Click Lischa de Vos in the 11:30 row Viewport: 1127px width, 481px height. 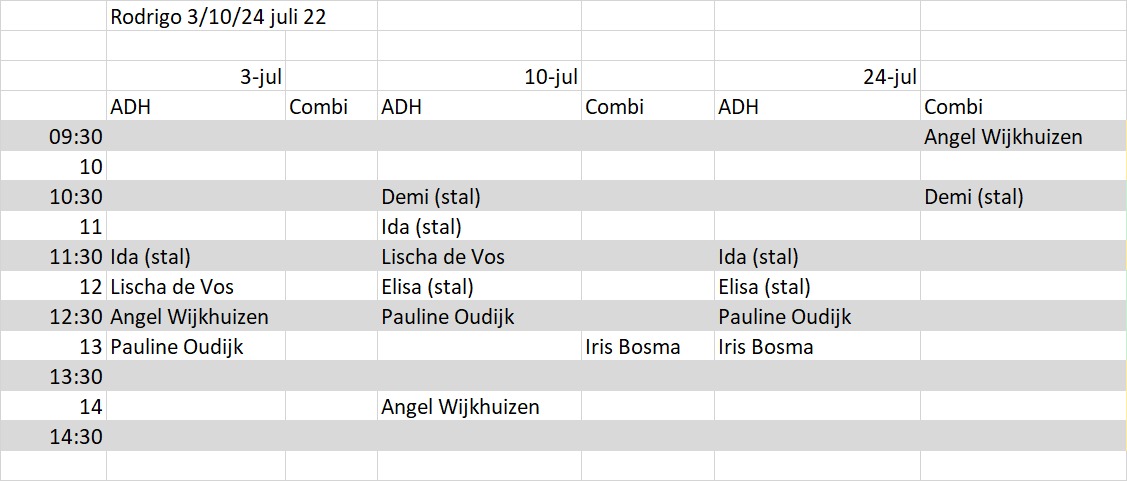pyautogui.click(x=443, y=257)
